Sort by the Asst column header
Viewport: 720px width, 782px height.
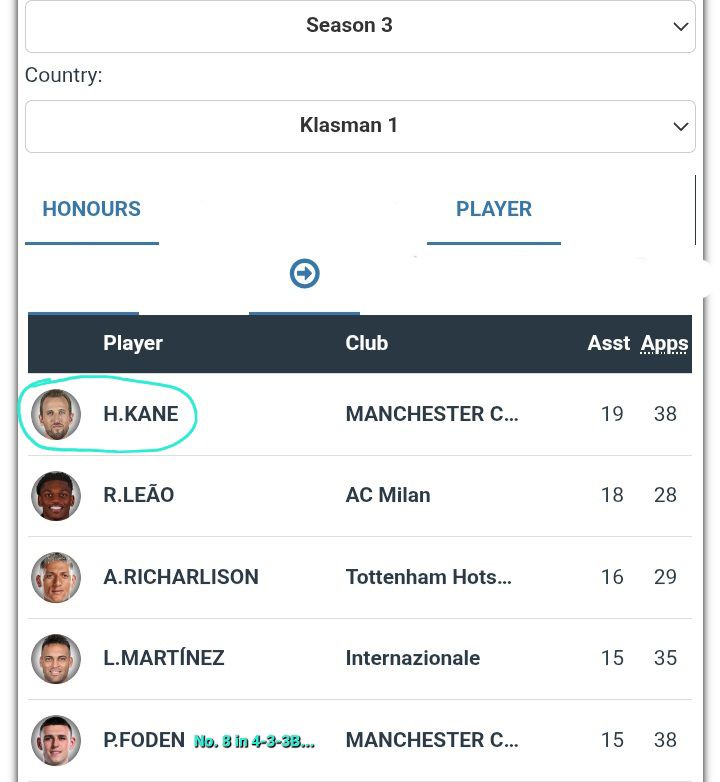tap(608, 343)
